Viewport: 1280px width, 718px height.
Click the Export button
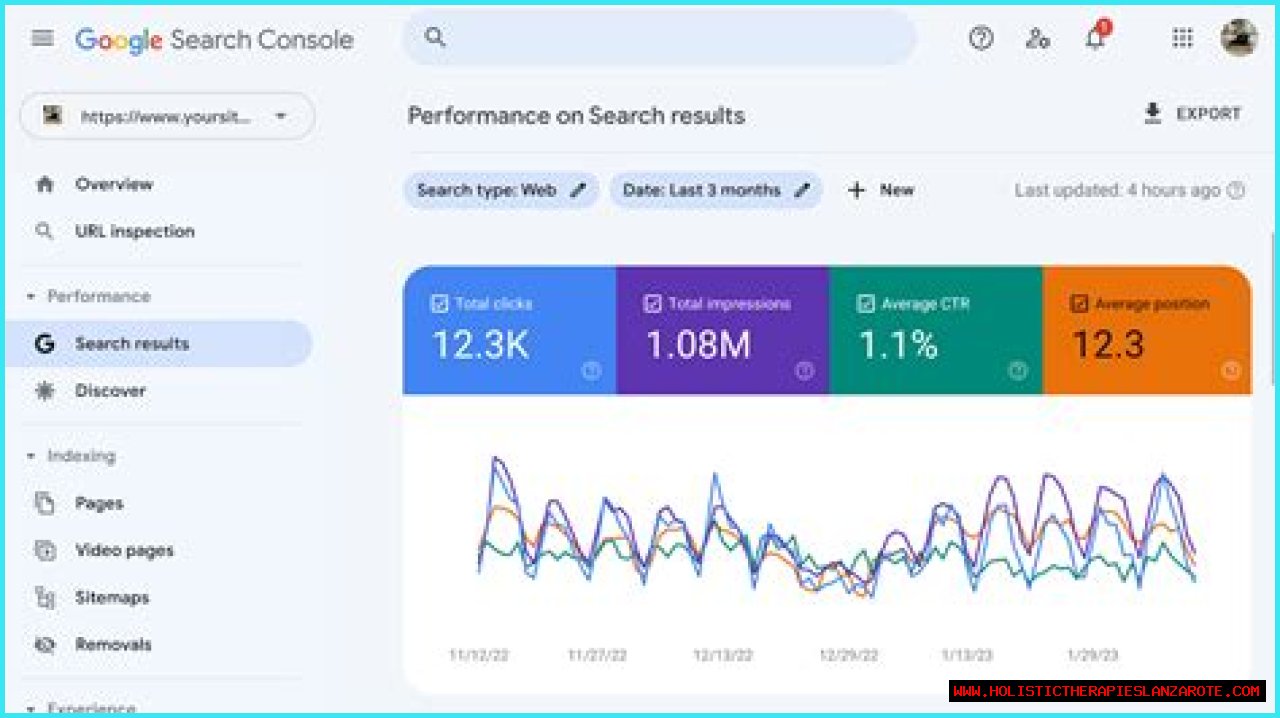(1193, 114)
